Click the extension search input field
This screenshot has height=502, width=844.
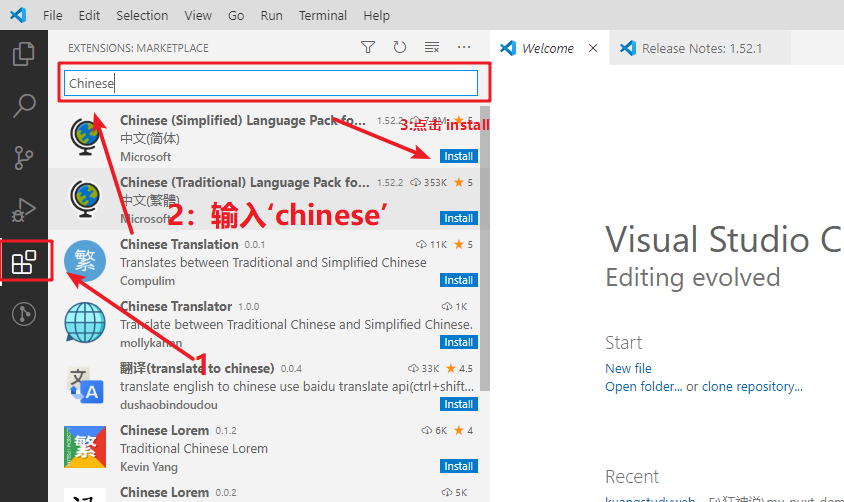click(x=270, y=83)
